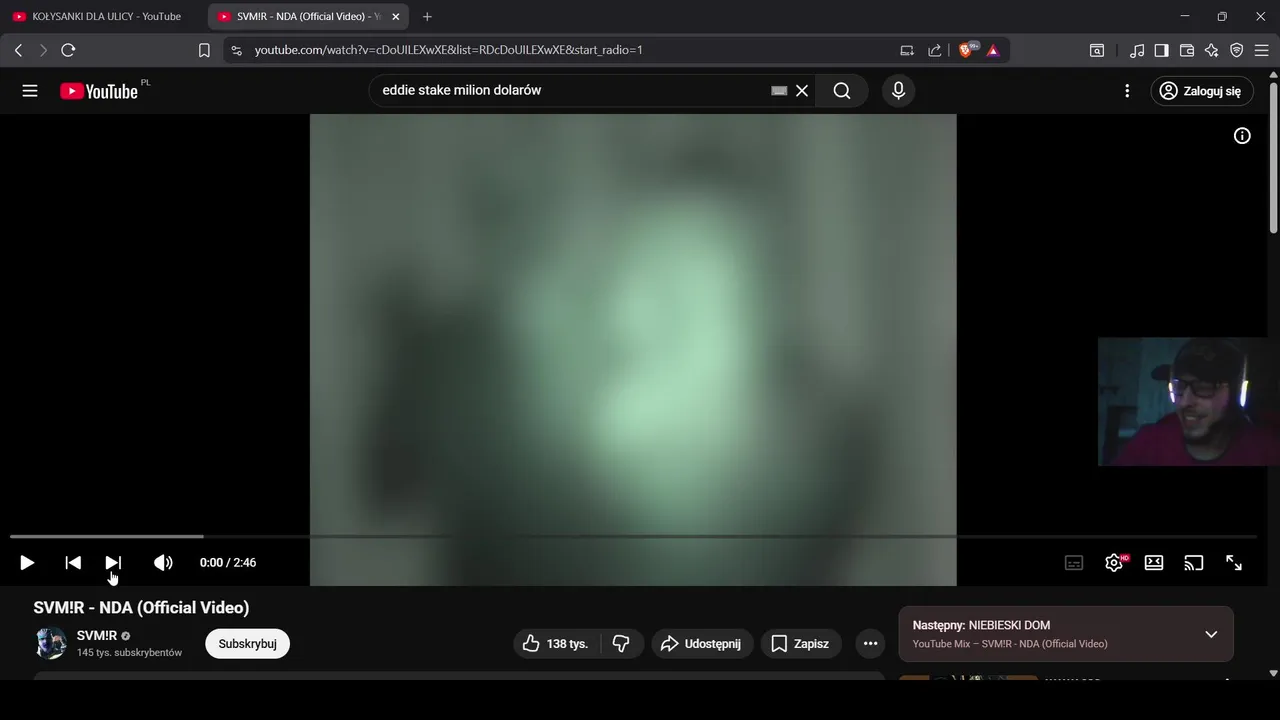Screen dimensions: 1280x720
Task: Open Leo AI sparkle icon
Action: pyautogui.click(x=1212, y=50)
